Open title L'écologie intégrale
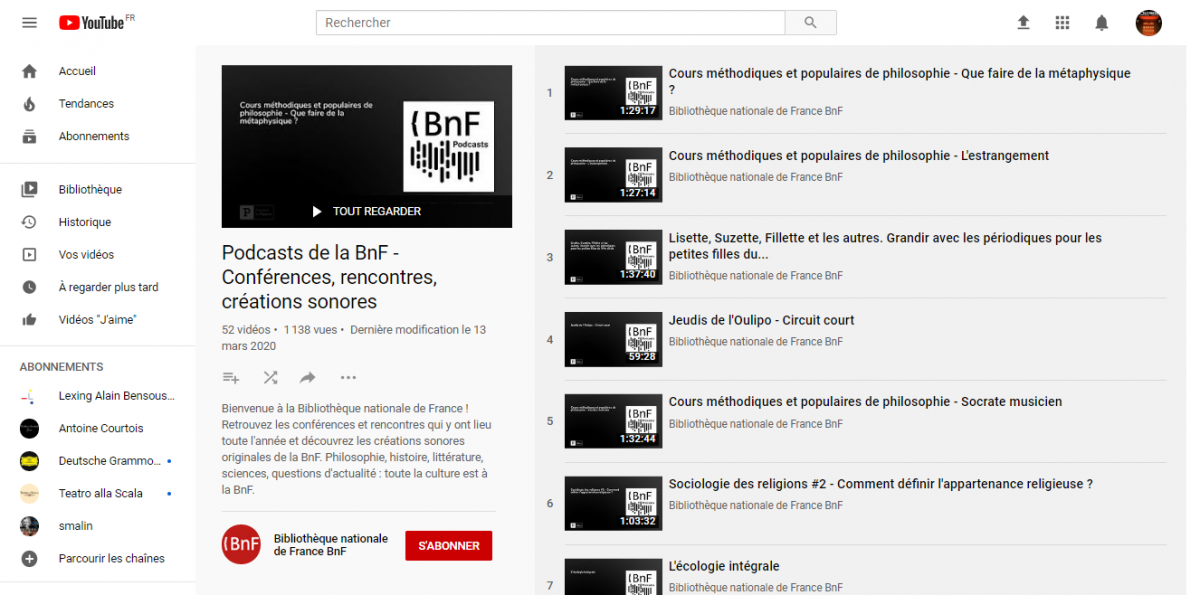Viewport: 1200px width, 595px height. click(x=724, y=566)
